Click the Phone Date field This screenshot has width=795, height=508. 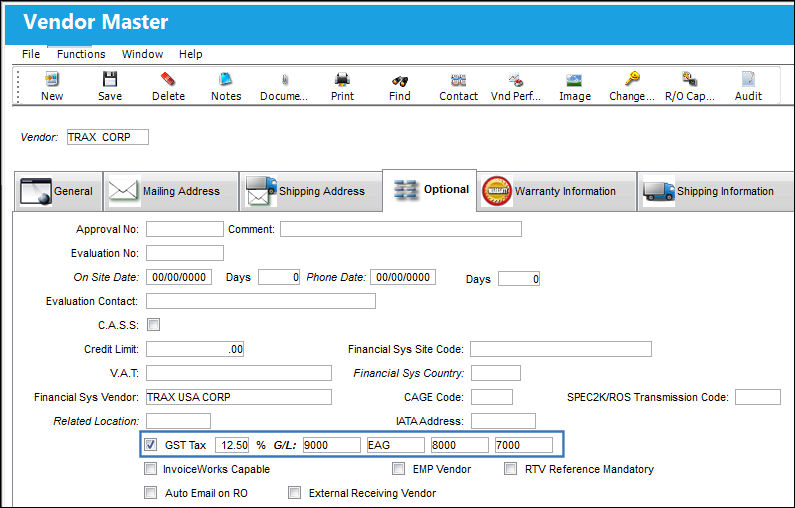[x=403, y=277]
